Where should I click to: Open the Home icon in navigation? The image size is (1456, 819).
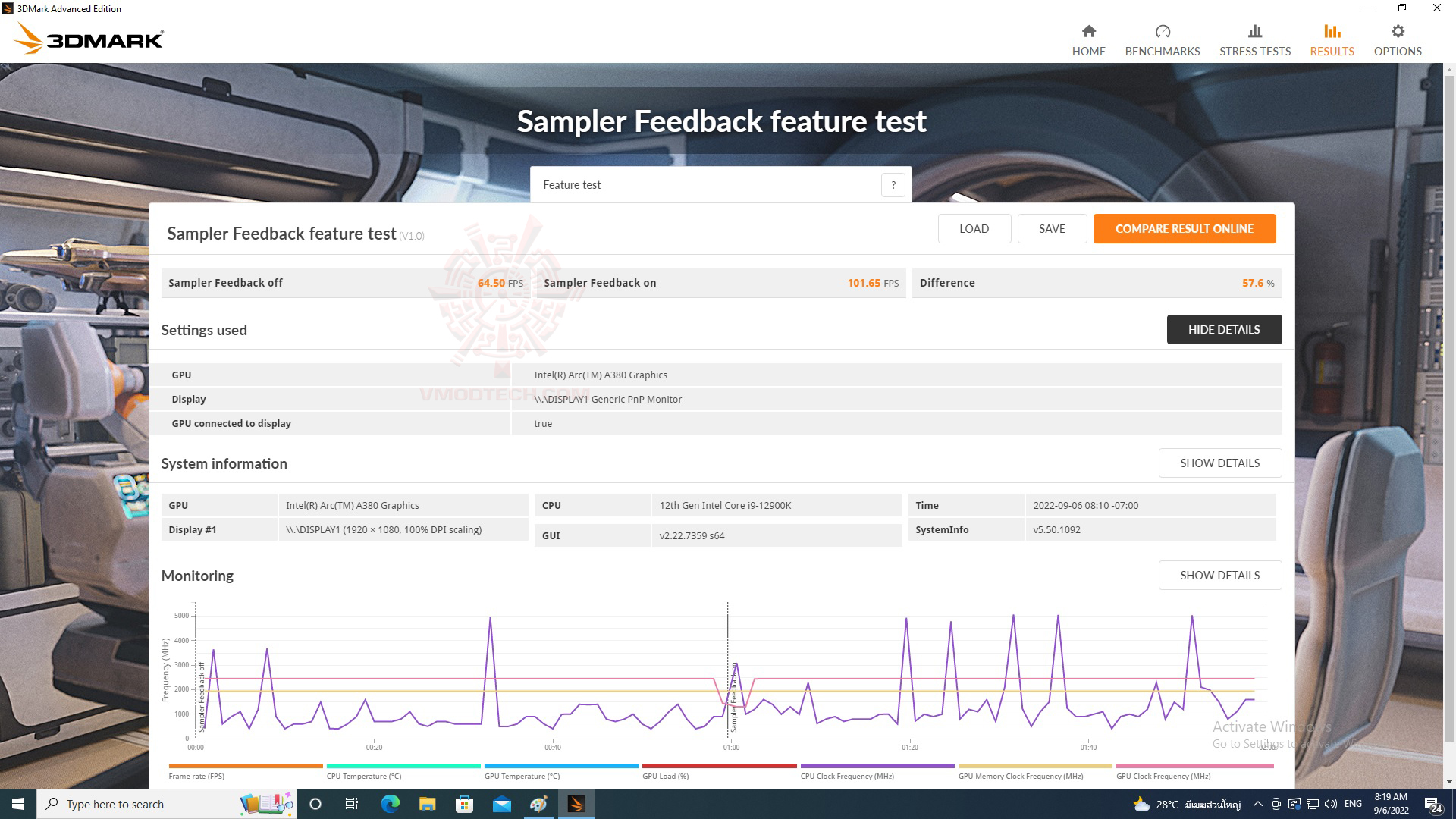coord(1088,31)
